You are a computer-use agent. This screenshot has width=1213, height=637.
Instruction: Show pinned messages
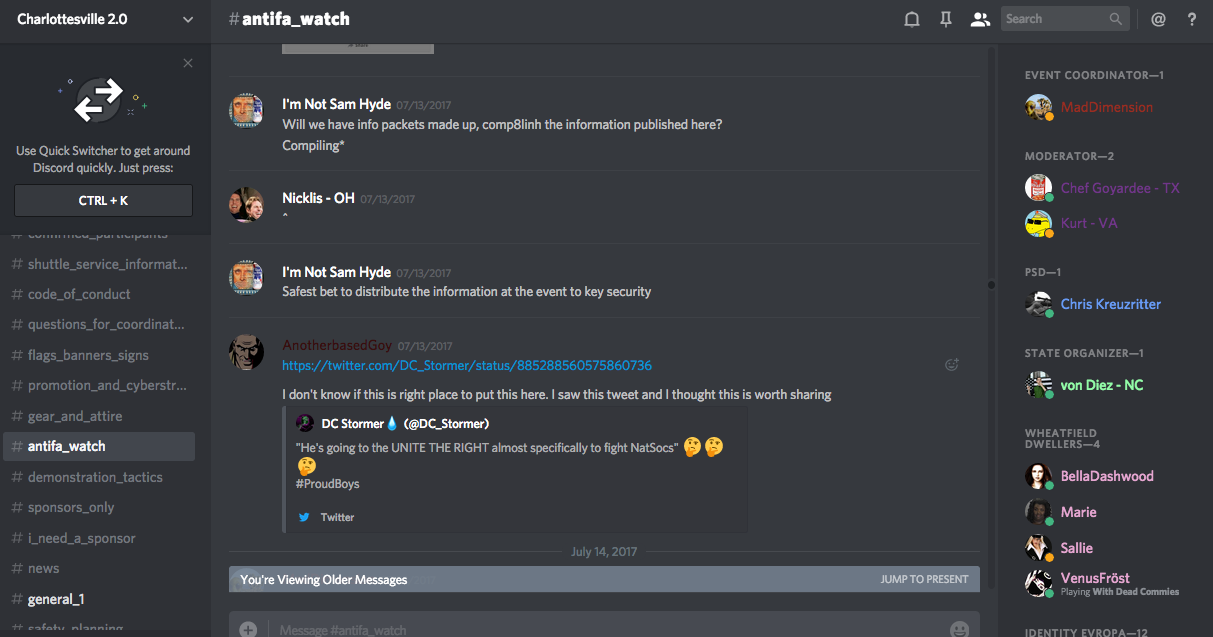click(x=946, y=19)
